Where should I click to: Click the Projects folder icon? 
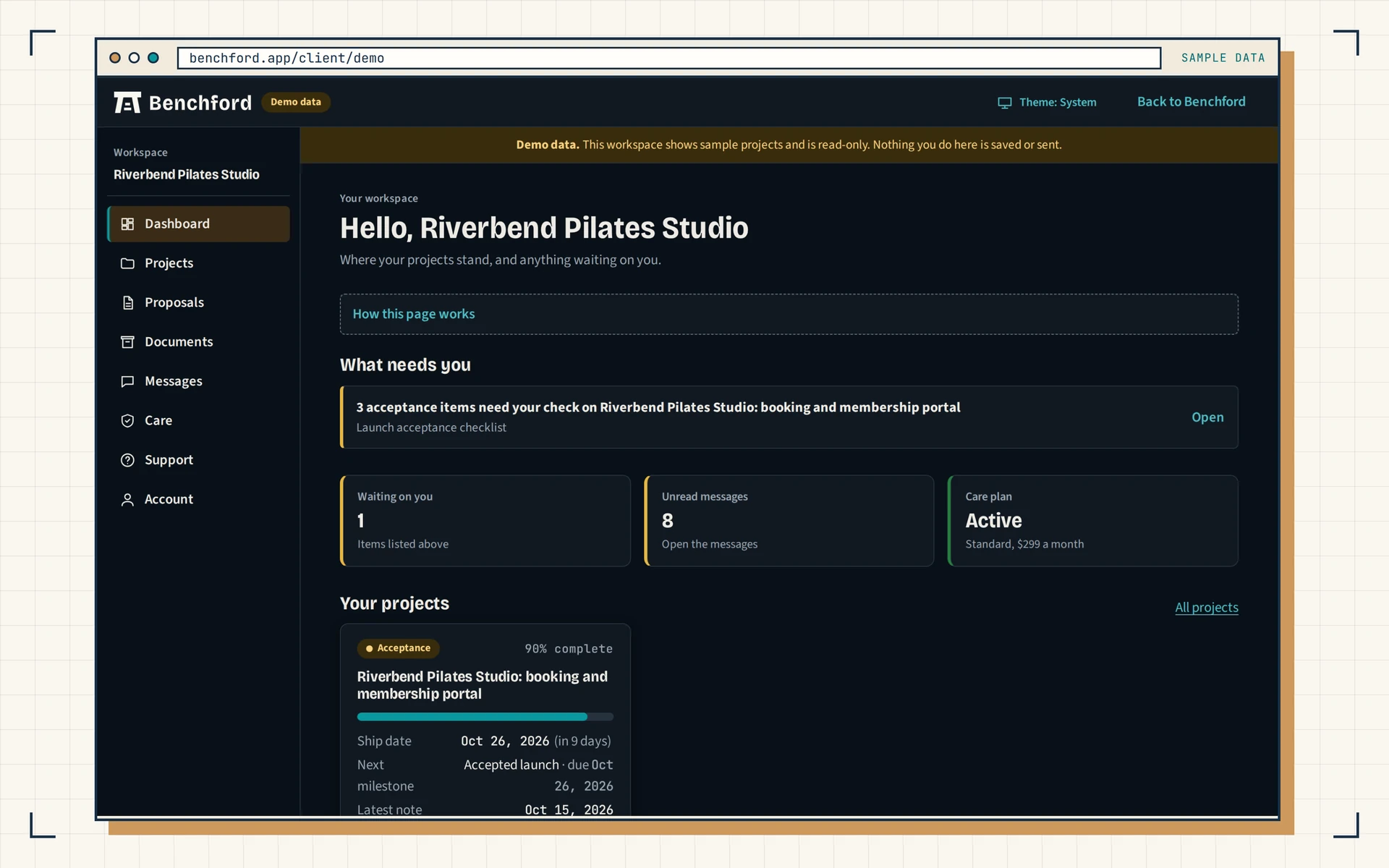click(127, 263)
